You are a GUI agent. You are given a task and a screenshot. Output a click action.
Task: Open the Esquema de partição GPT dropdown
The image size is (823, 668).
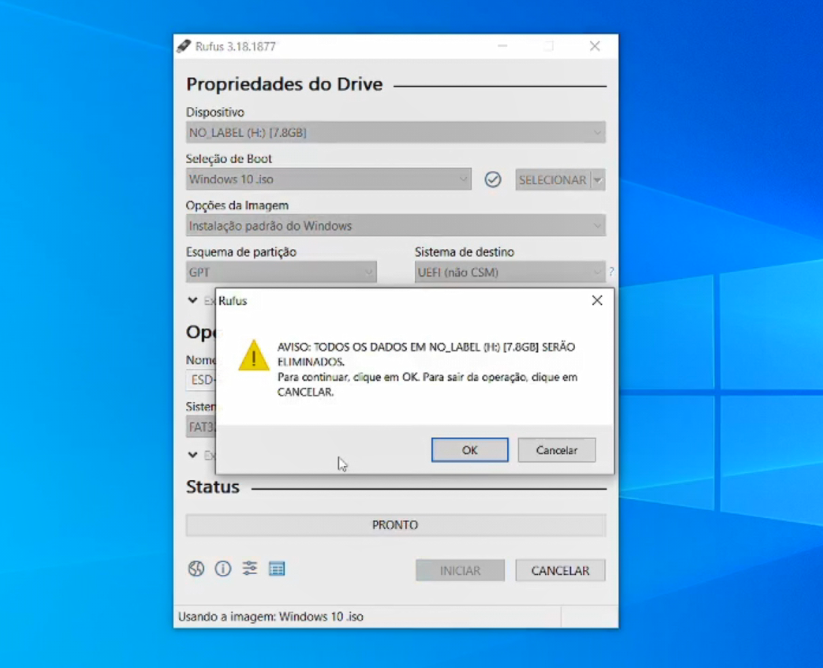click(x=281, y=272)
